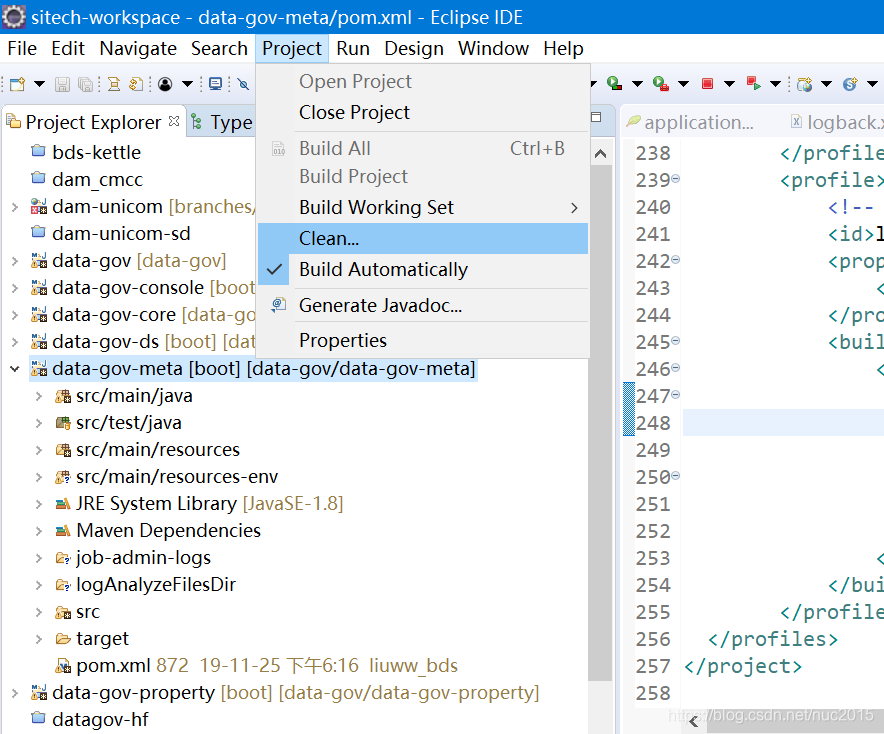884x734 pixels.
Task: Click line number 256 in the editor gutter
Action: pos(653,639)
